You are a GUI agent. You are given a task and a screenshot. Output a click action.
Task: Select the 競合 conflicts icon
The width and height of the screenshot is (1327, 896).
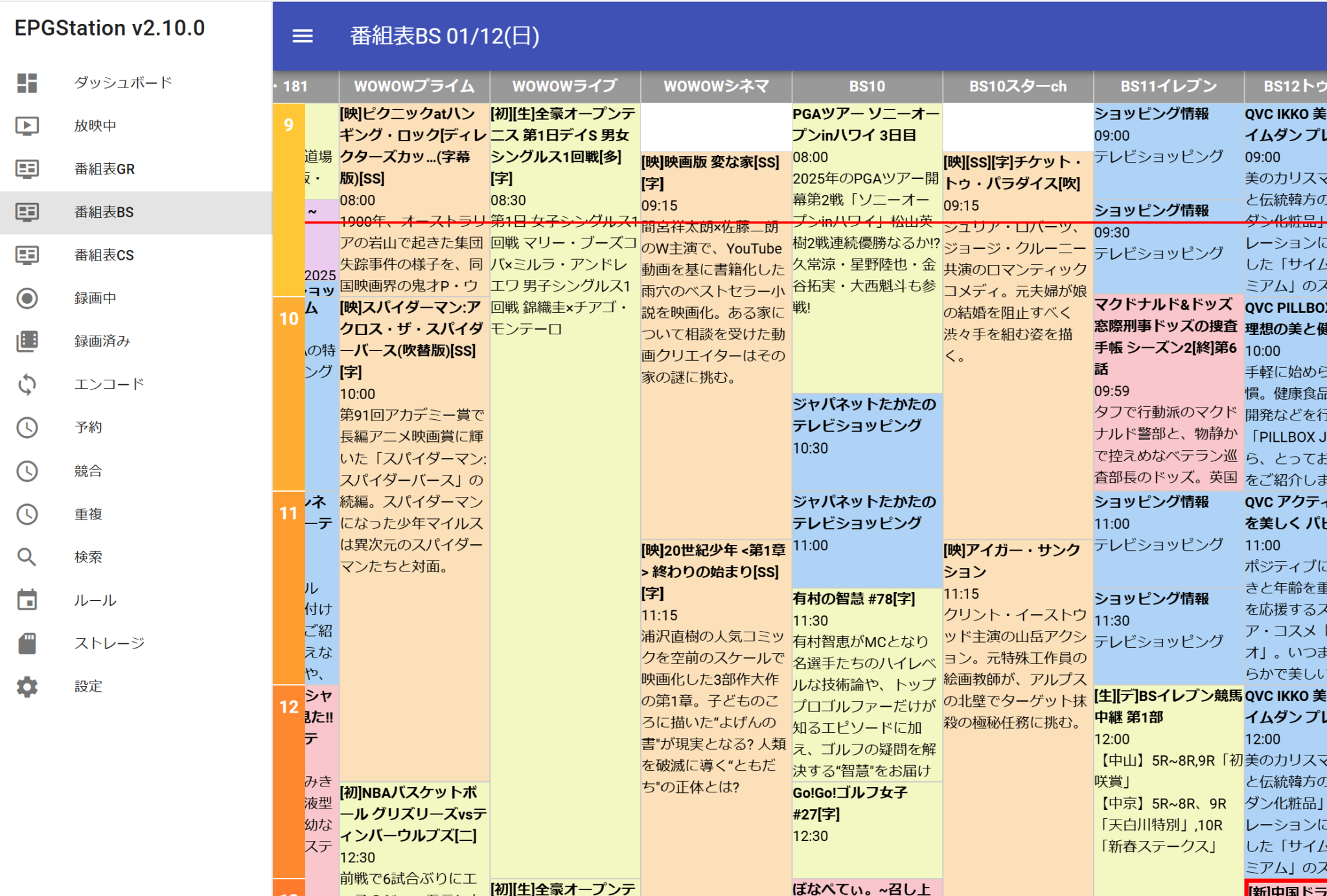pos(27,470)
